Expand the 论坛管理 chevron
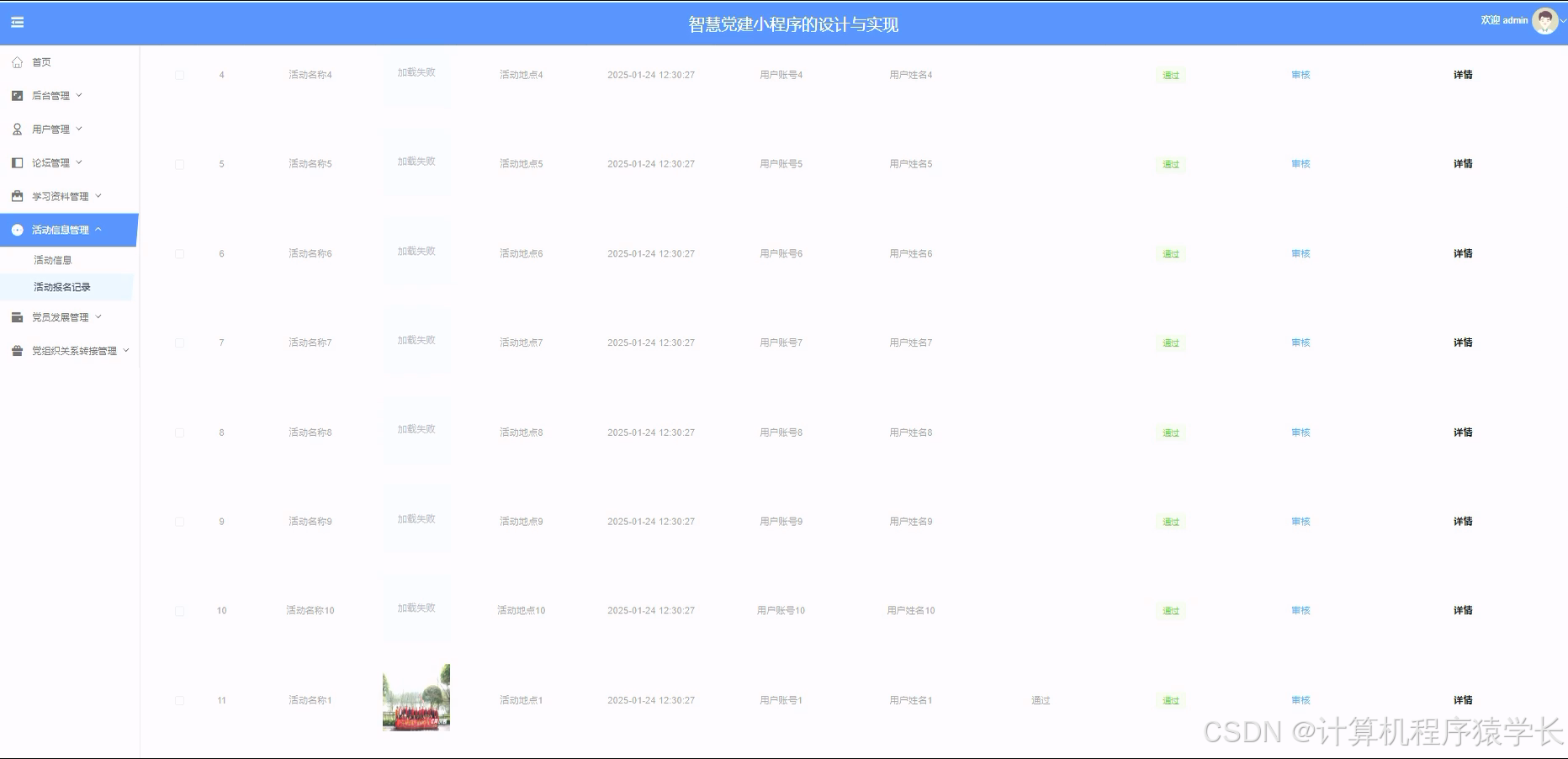Image resolution: width=1568 pixels, height=759 pixels. [79, 162]
